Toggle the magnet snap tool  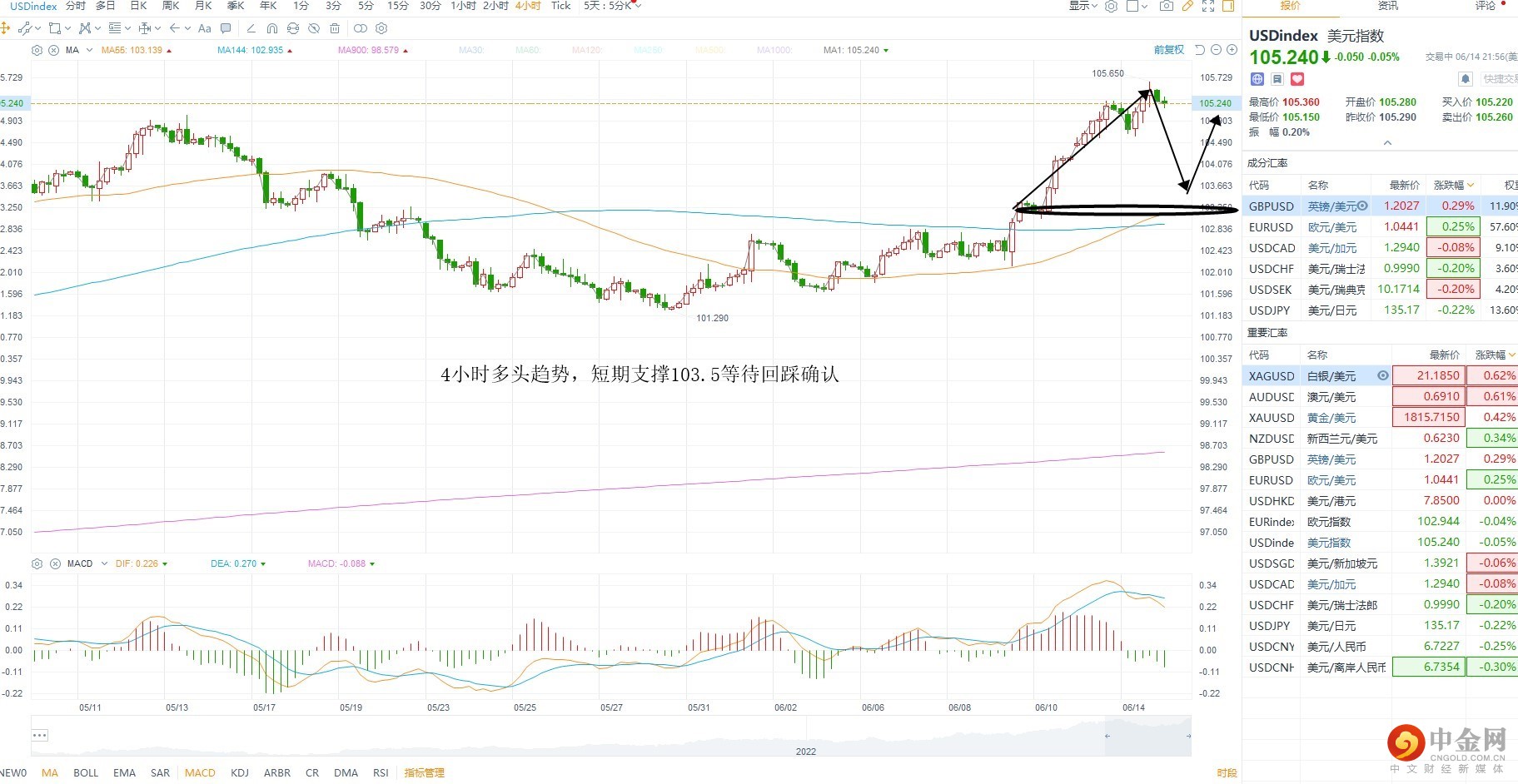point(272,28)
